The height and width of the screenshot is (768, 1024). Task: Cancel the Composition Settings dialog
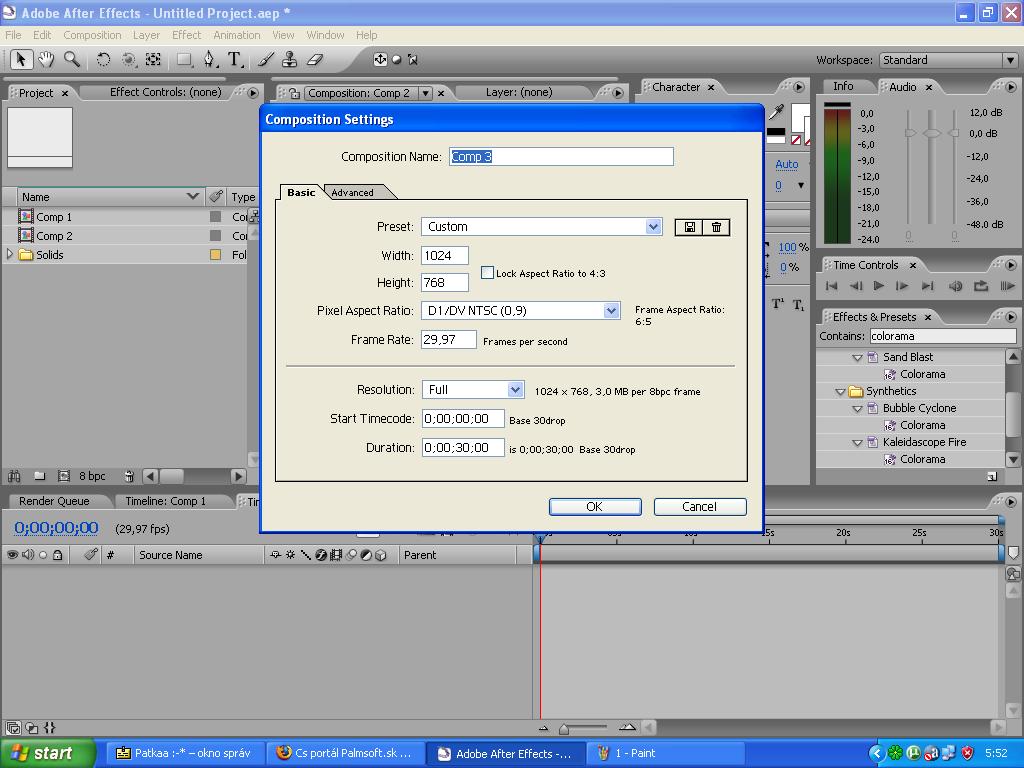click(699, 507)
